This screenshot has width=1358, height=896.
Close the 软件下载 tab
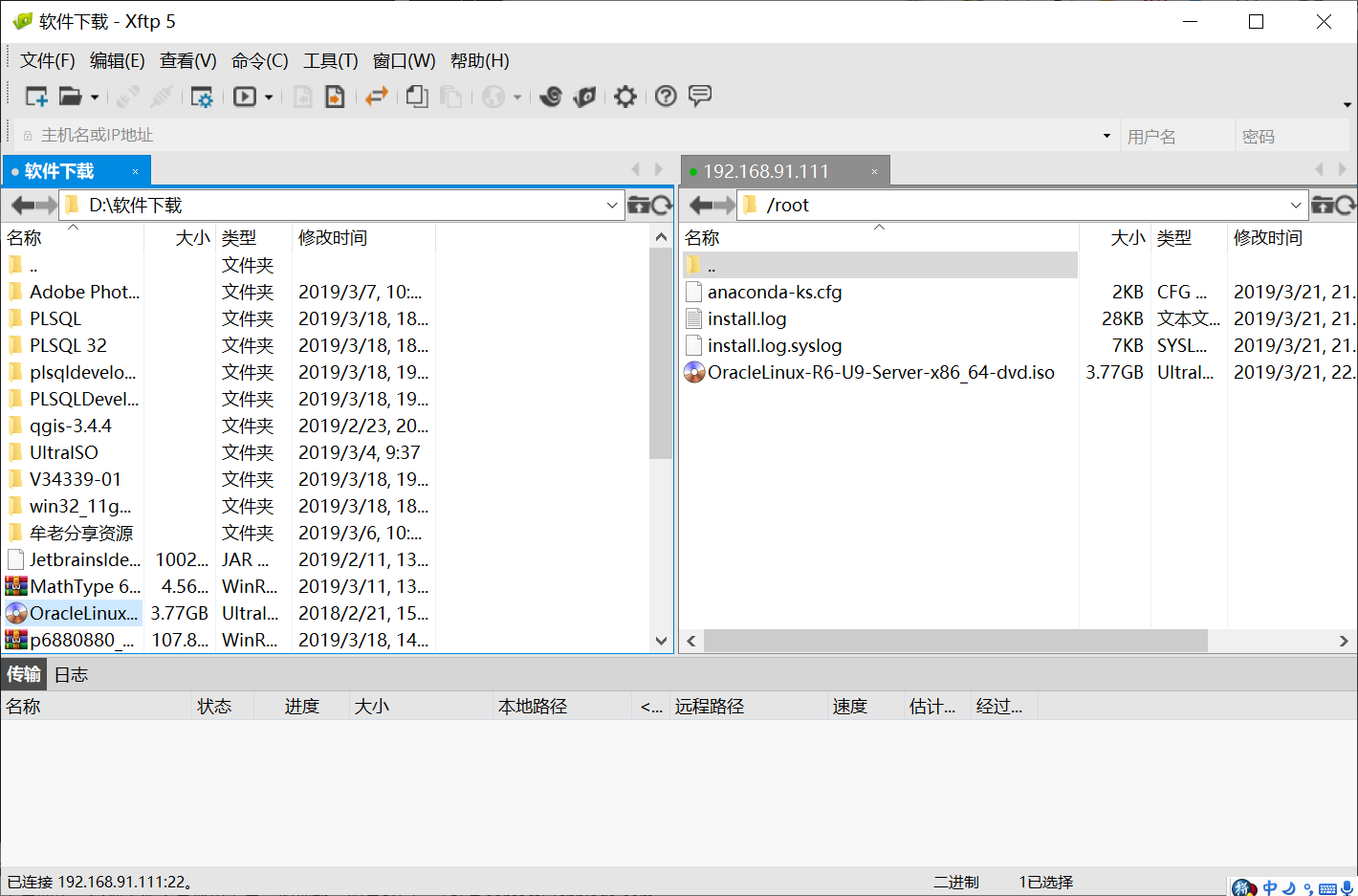tap(136, 172)
